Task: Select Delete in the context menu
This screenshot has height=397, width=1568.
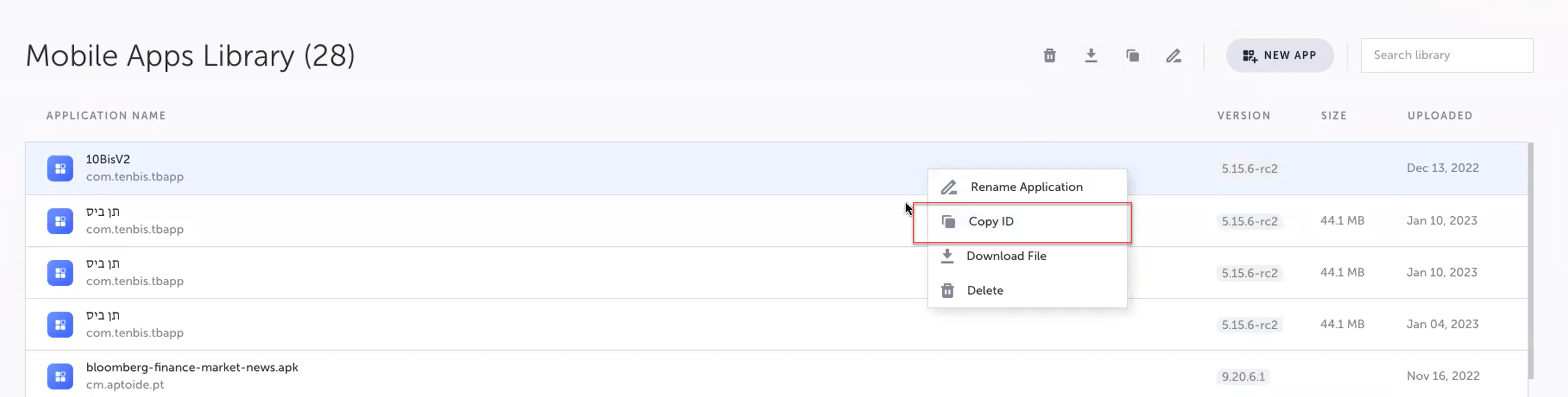Action: pyautogui.click(x=985, y=290)
